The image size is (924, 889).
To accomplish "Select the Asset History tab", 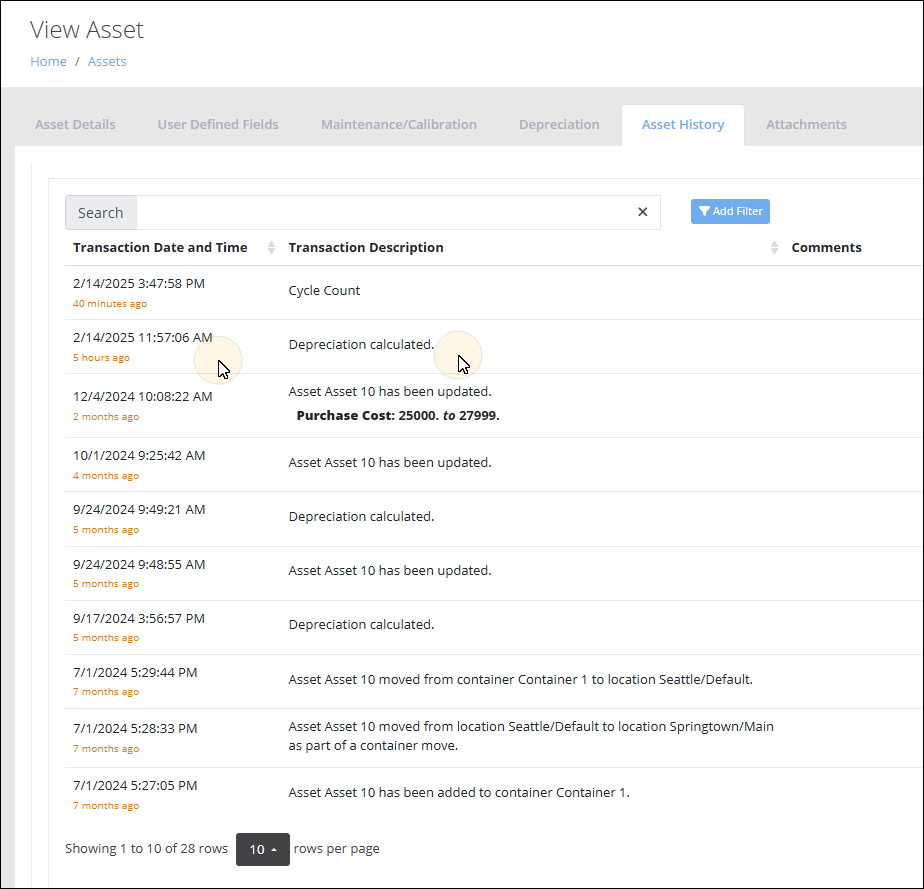I will [x=683, y=124].
